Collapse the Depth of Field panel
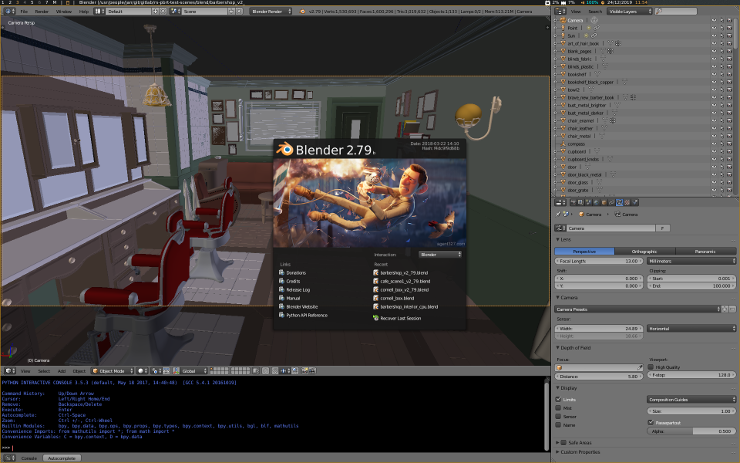The height and width of the screenshot is (463, 740). pyautogui.click(x=558, y=348)
